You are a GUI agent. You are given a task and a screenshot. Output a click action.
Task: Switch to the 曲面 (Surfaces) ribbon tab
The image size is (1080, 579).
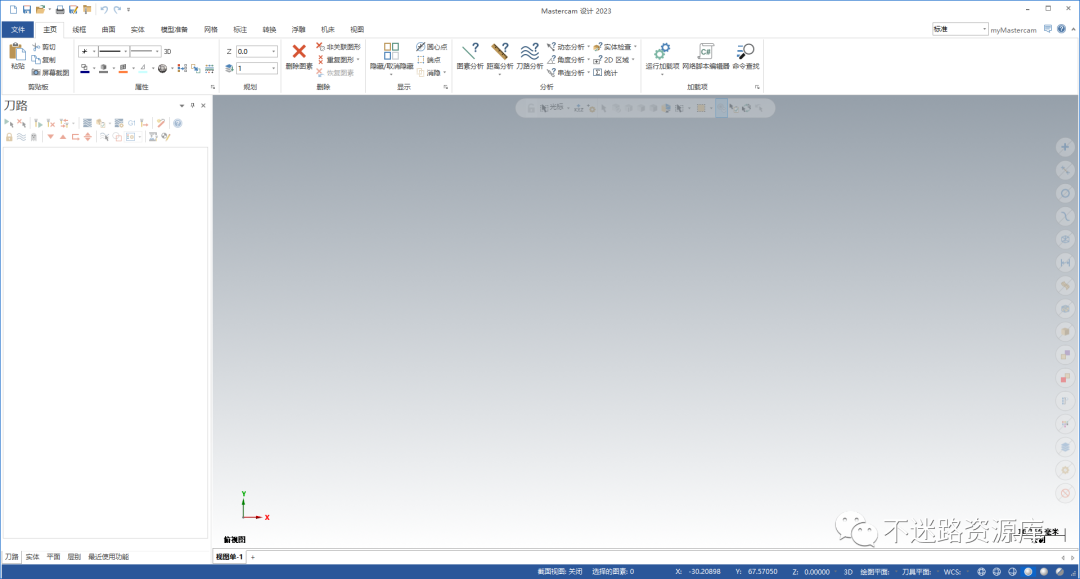coord(108,30)
